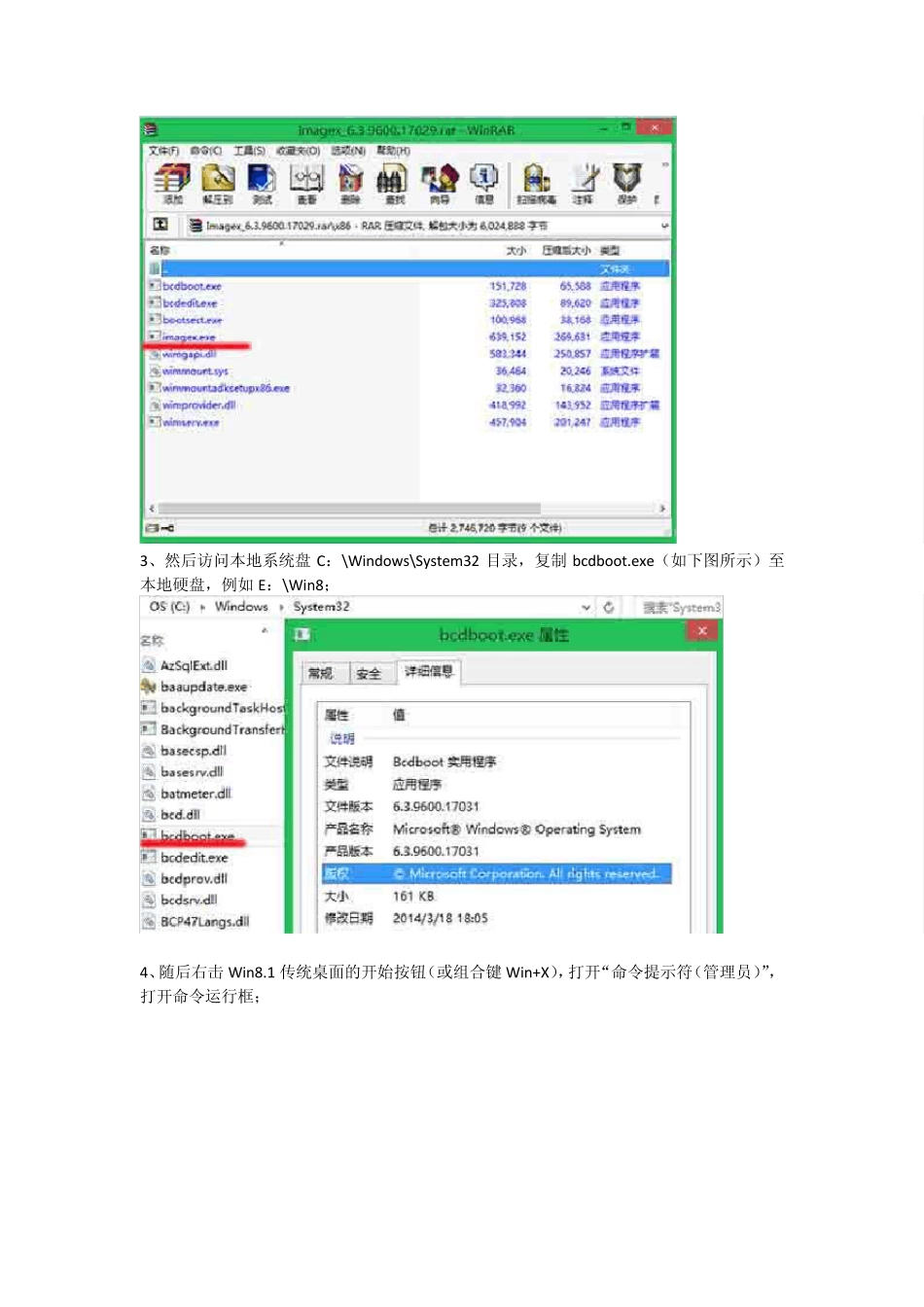The image size is (924, 1307).
Task: Select wimserv.exe in the archive
Action: pos(191,422)
